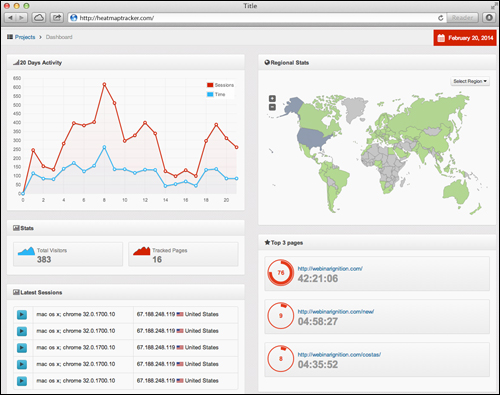Viewport: 500px width, 395px height.
Task: Toggle fullscreen with the window corner arrows
Action: point(493,6)
